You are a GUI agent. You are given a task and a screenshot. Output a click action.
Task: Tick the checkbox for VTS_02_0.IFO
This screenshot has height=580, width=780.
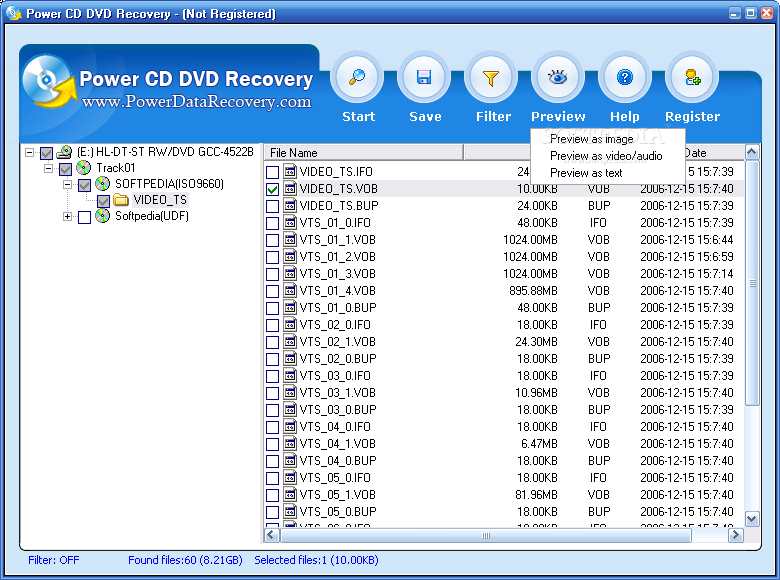pyautogui.click(x=272, y=325)
